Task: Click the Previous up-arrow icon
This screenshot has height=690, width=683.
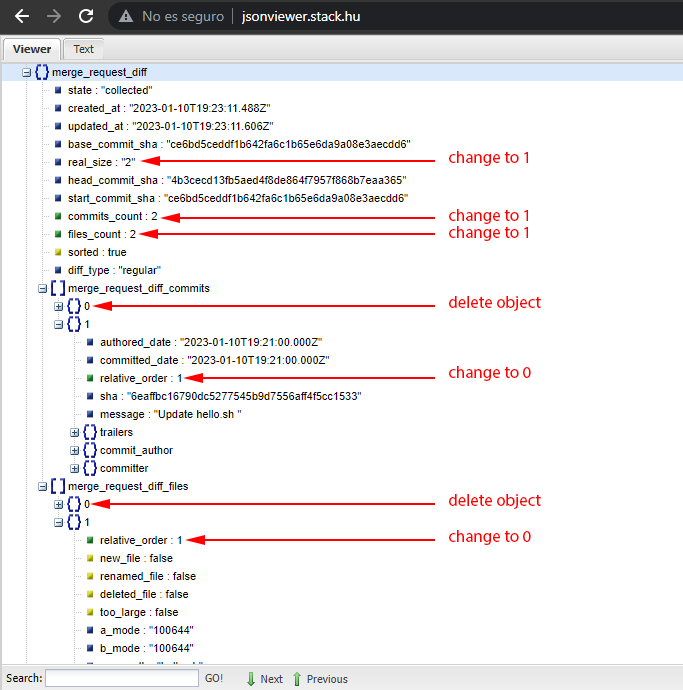Action: pos(296,678)
